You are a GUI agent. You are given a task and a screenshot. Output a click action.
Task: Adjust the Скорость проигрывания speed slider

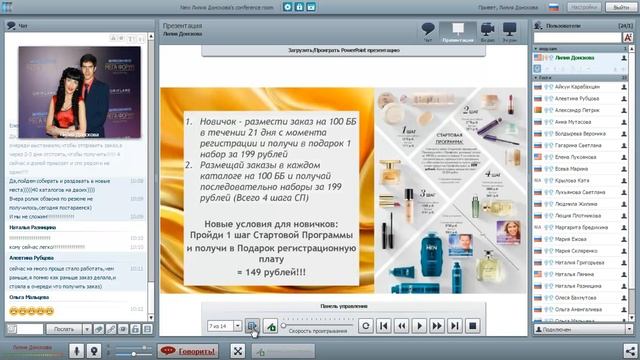point(283,325)
